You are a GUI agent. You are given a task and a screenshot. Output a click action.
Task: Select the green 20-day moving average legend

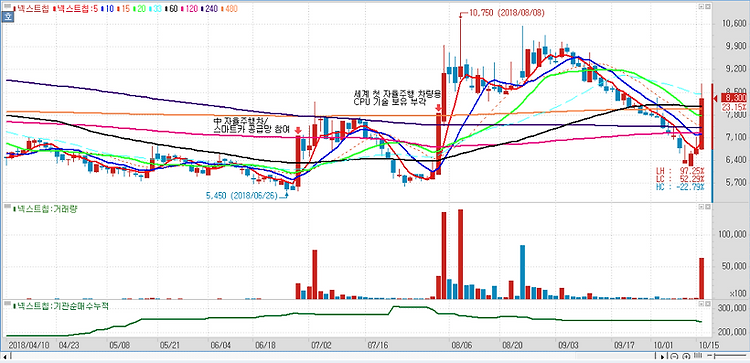(141, 9)
